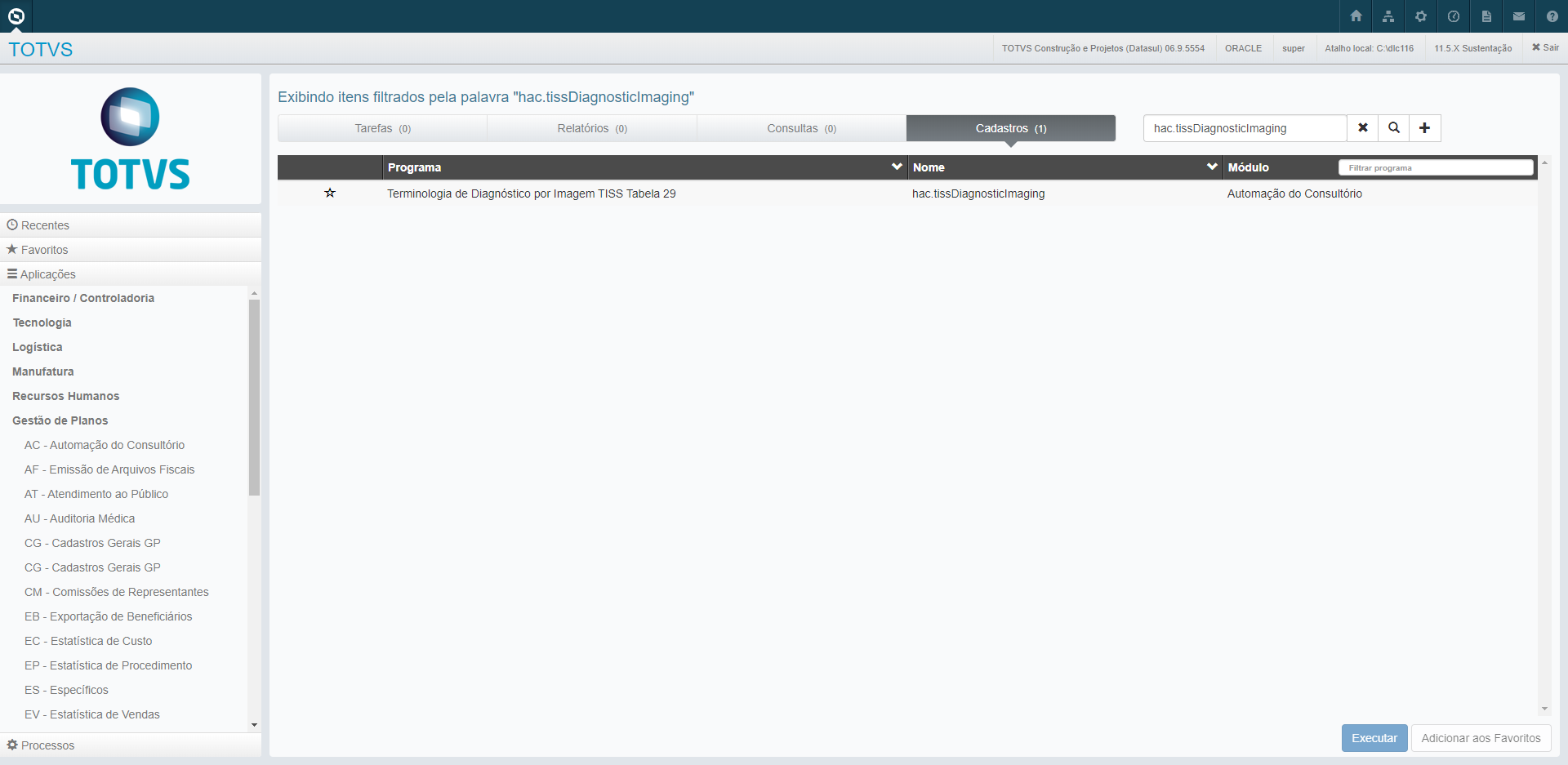Focus the Filtrar programa filter field
Screen dimensions: 1568x765
point(1436,167)
